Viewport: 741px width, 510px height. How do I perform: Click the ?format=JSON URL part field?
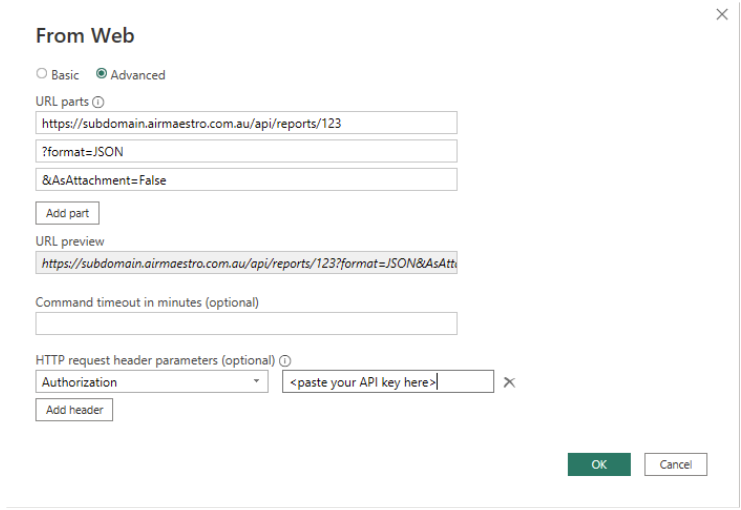[x=246, y=150]
